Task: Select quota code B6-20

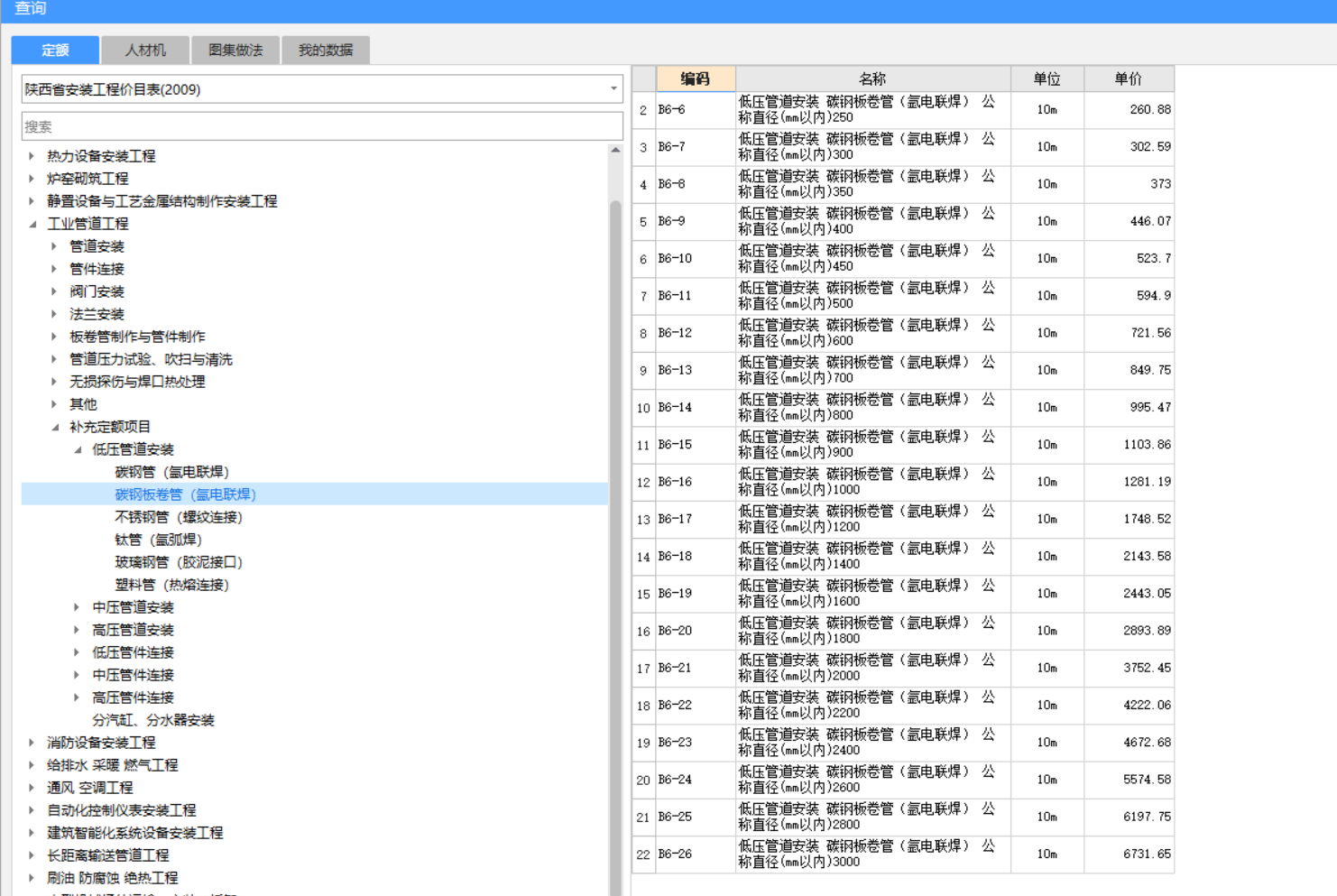Action: 696,631
